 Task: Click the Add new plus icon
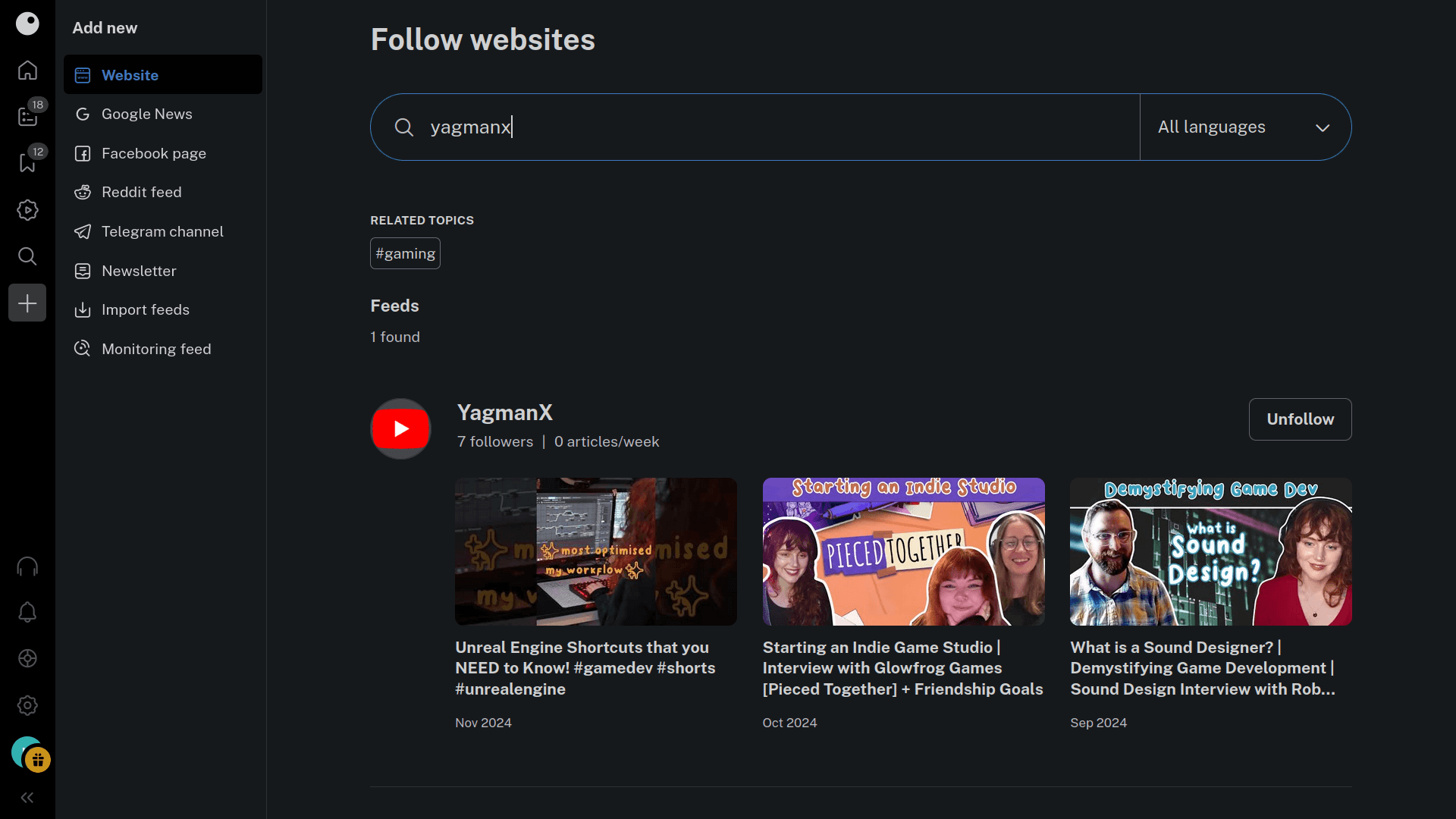tap(27, 303)
